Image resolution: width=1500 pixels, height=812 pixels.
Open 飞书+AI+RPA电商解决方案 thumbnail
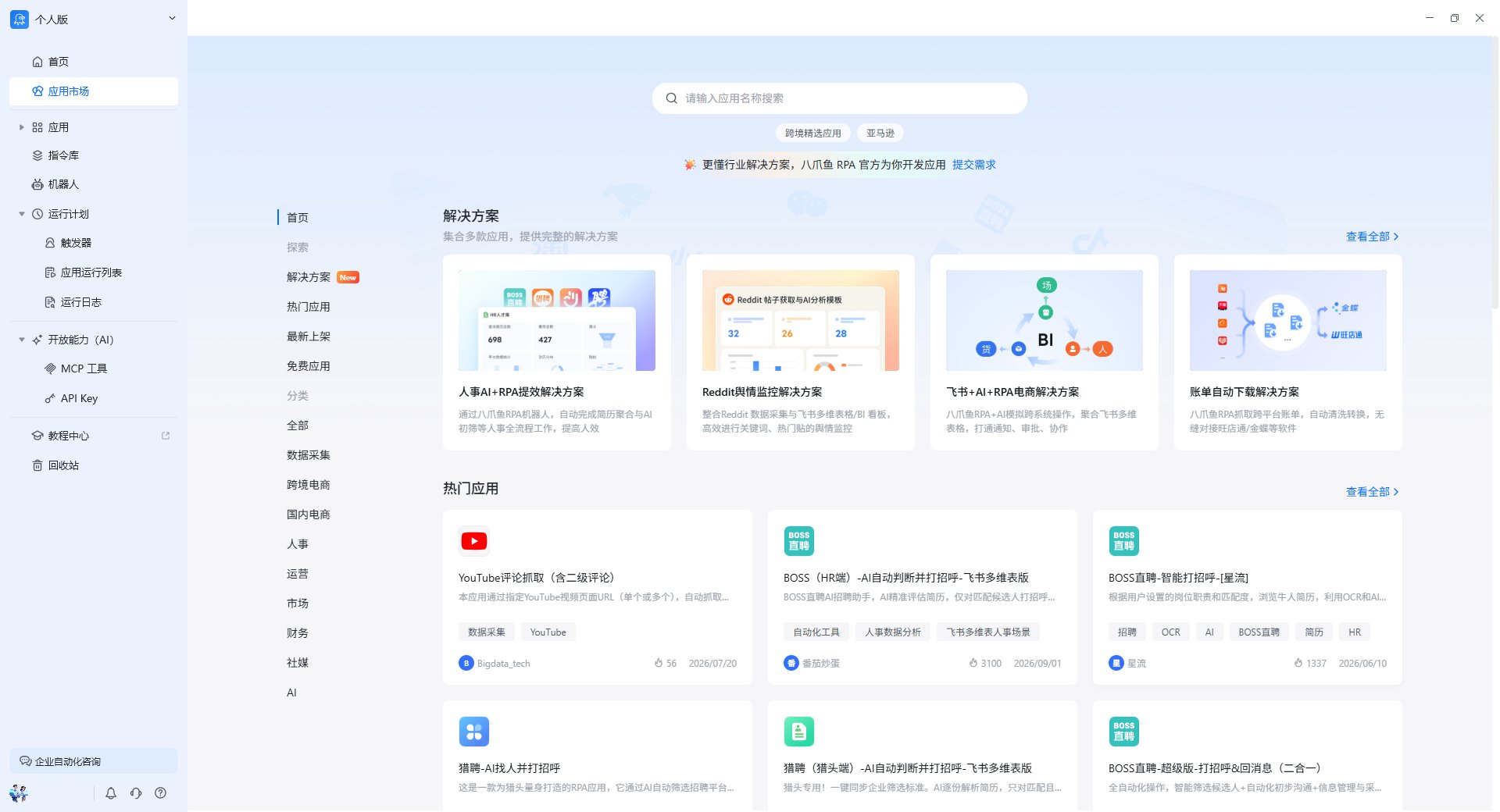tap(1045, 320)
